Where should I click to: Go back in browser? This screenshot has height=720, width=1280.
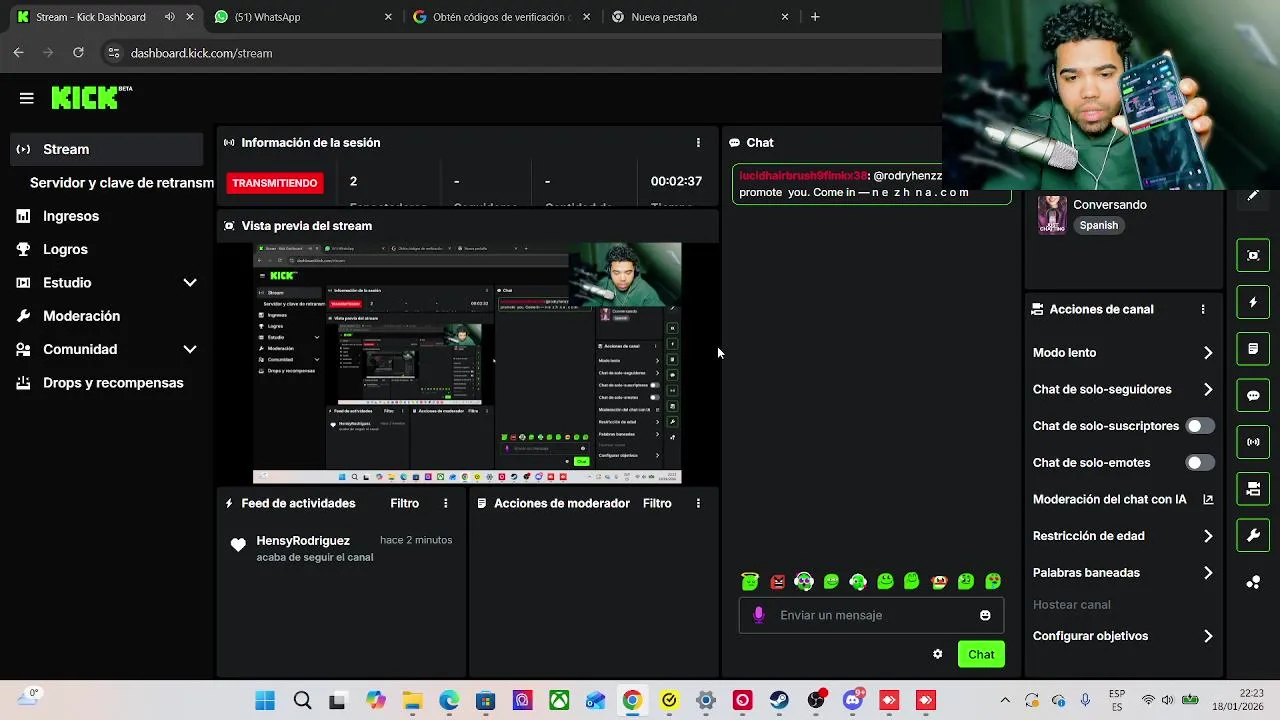pos(19,53)
